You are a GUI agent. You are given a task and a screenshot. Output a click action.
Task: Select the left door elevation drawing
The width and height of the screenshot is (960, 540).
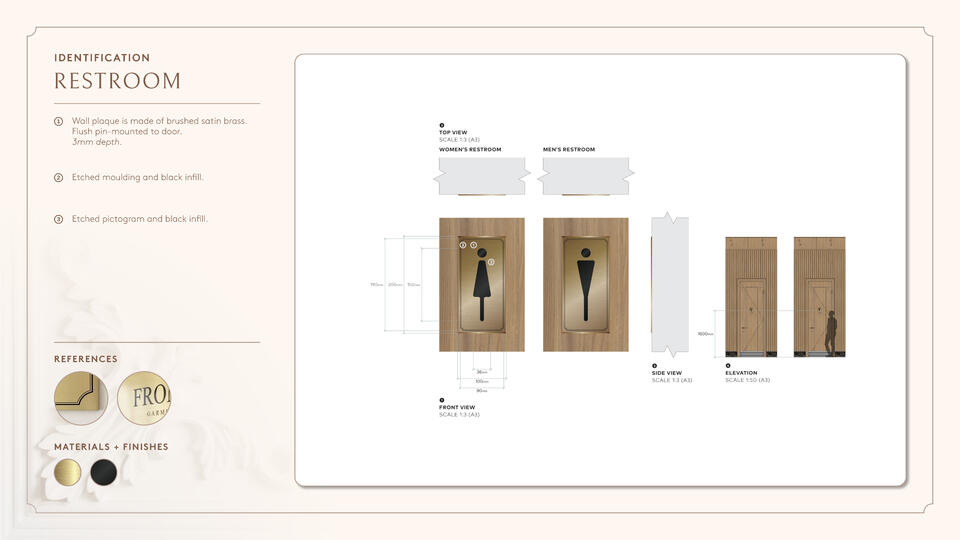coord(750,298)
